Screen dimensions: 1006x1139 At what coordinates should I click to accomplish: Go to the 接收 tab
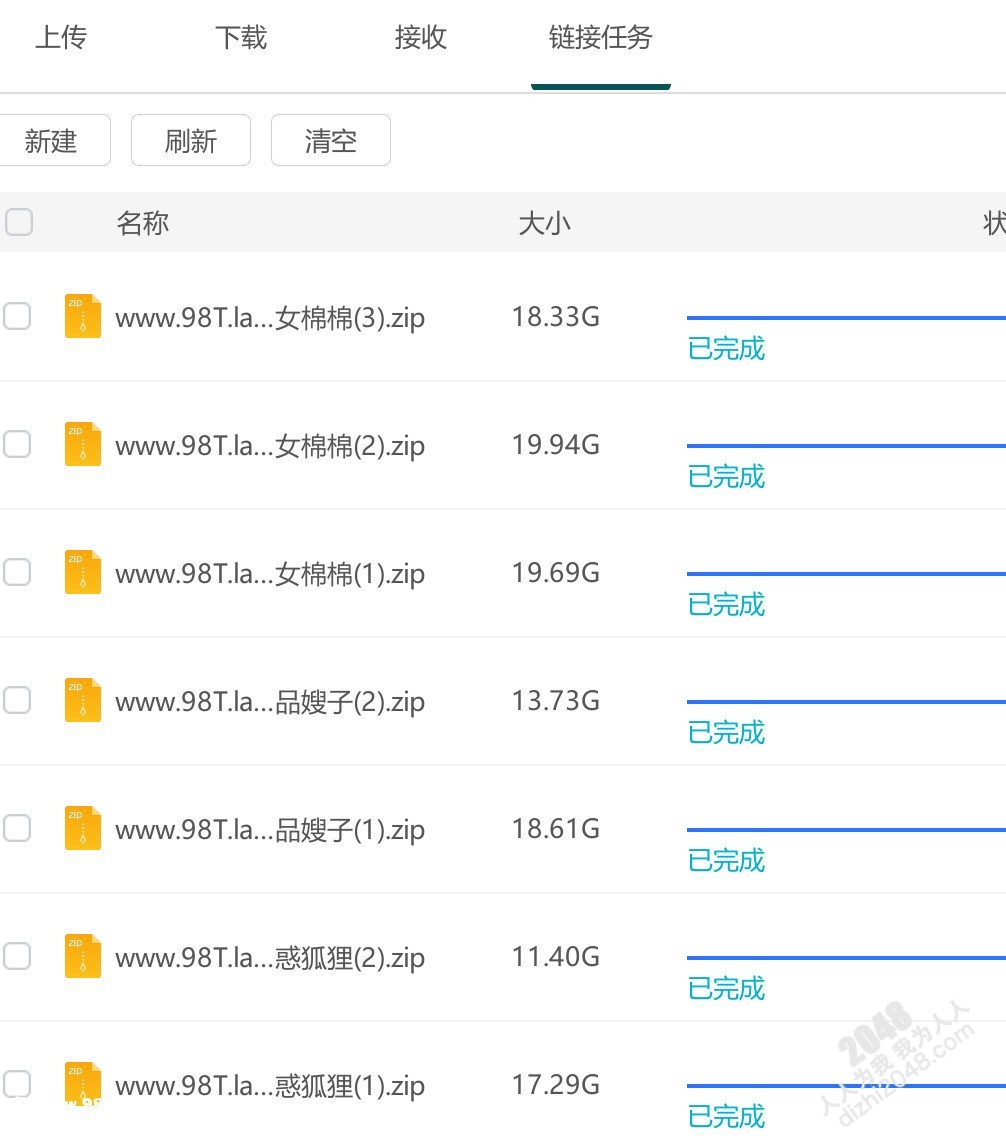pos(420,38)
